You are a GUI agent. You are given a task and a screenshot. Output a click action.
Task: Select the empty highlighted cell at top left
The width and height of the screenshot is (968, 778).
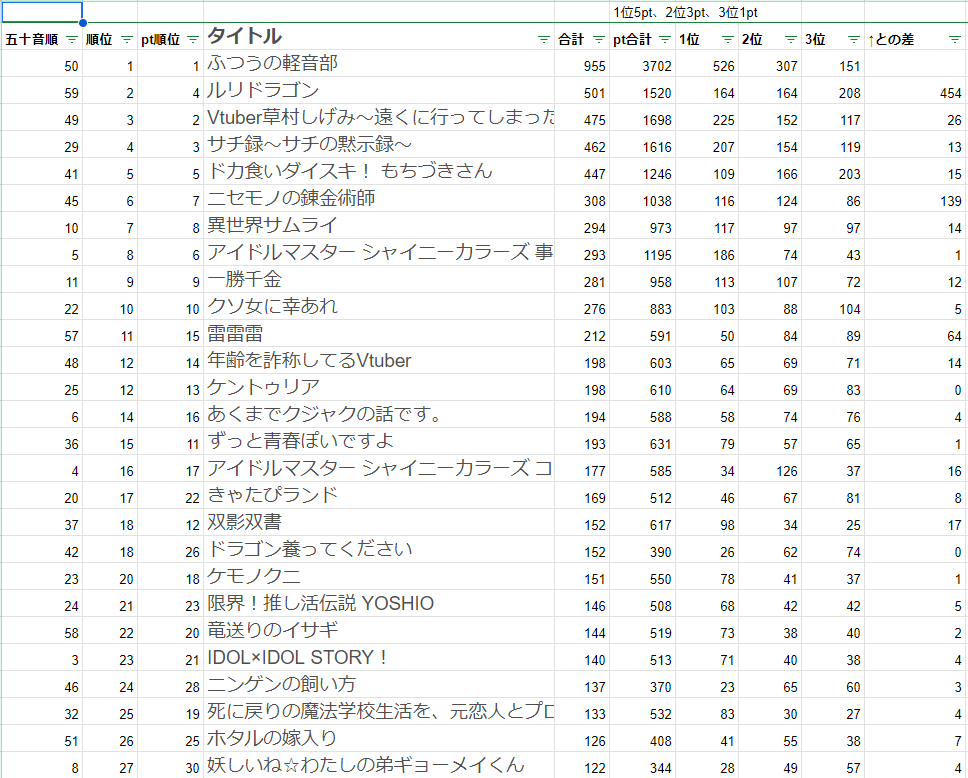[41, 12]
